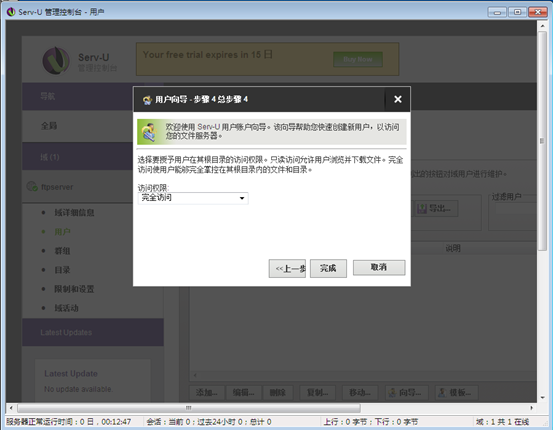Click the Serv-U logo in the header
Viewport: 553px width, 430px height.
56,61
